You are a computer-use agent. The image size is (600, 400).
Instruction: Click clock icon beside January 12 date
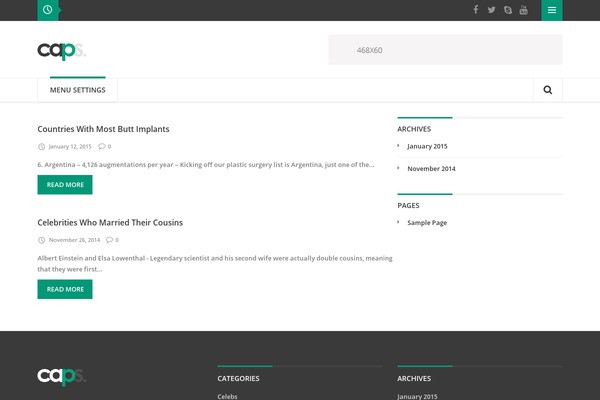(41, 147)
